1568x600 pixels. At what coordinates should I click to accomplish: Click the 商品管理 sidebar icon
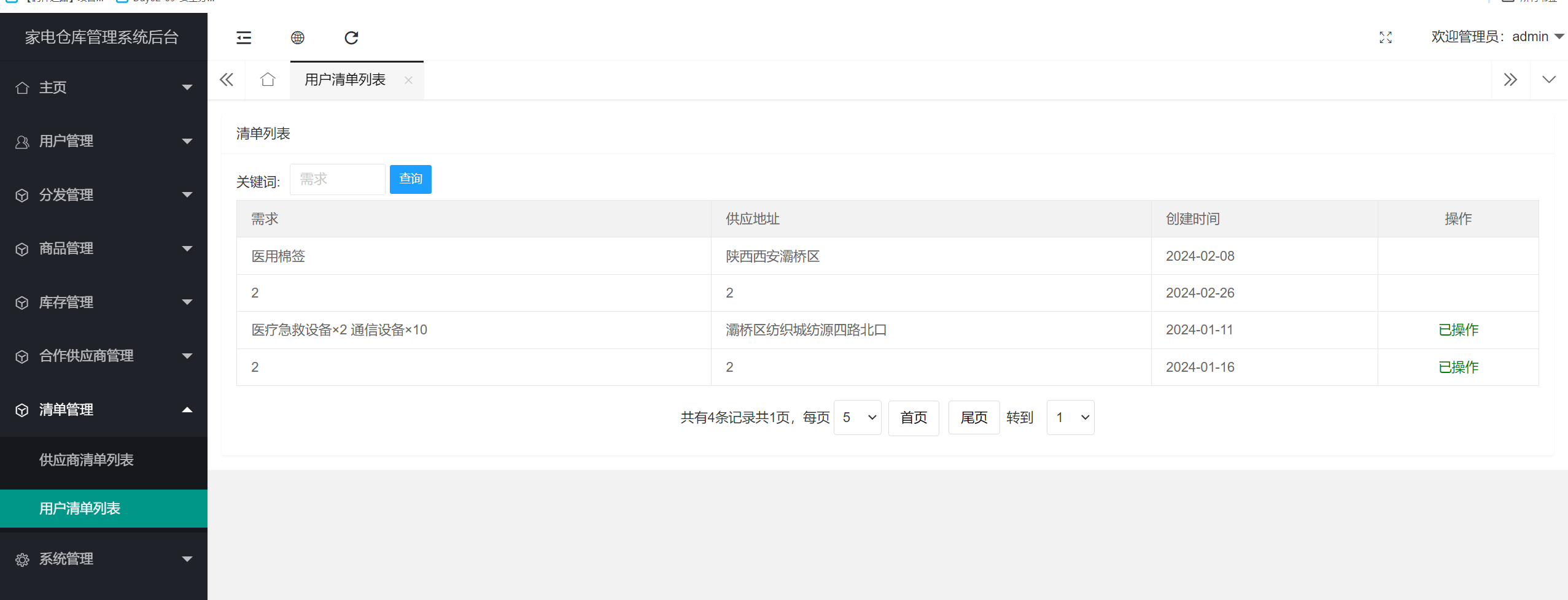pyautogui.click(x=22, y=248)
